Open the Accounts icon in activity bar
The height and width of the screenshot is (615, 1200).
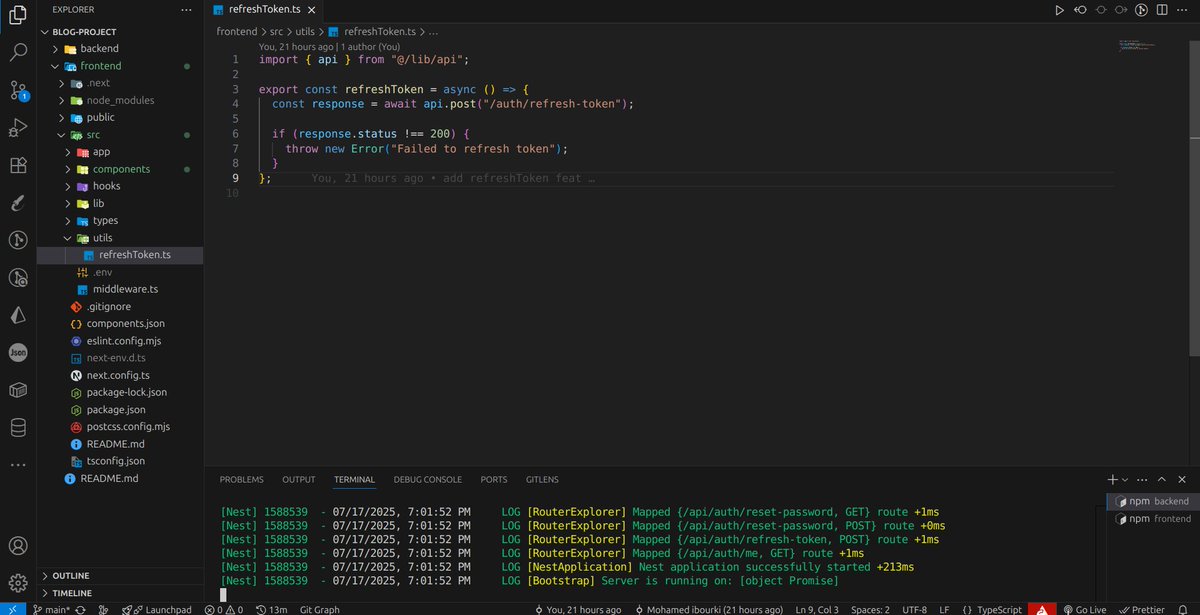[x=17, y=546]
